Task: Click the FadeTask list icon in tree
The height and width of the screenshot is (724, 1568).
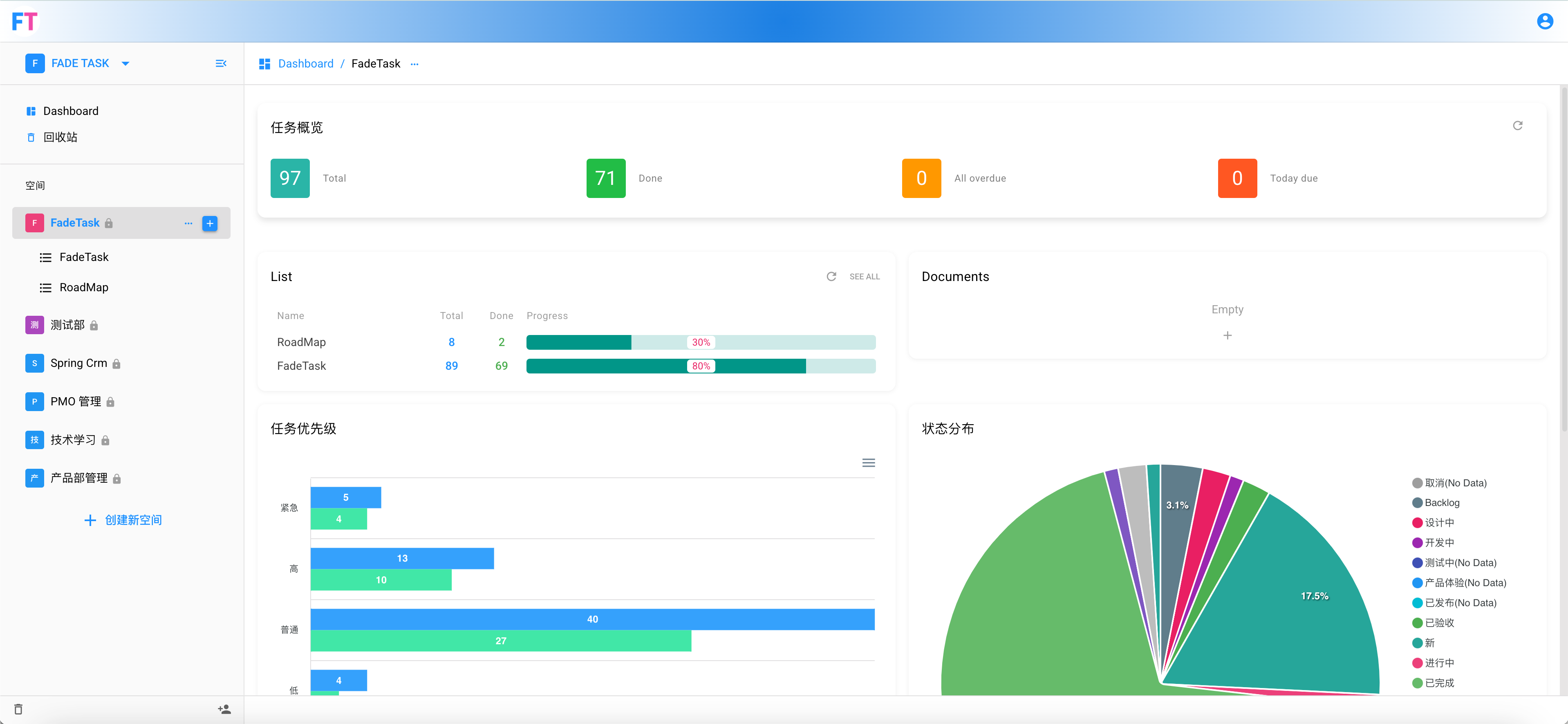Action: coord(46,258)
